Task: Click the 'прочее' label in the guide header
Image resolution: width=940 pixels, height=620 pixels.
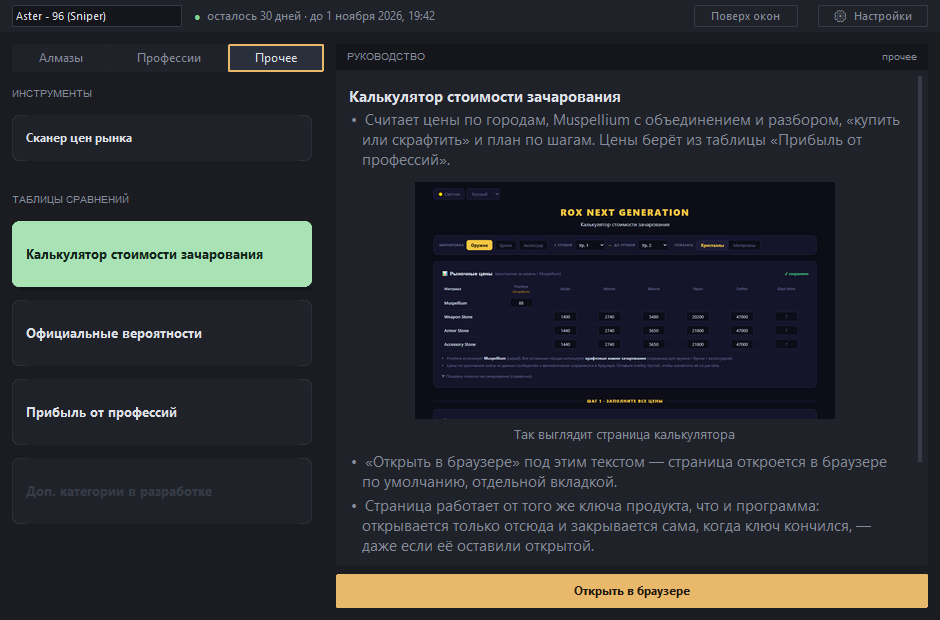Action: [x=899, y=57]
